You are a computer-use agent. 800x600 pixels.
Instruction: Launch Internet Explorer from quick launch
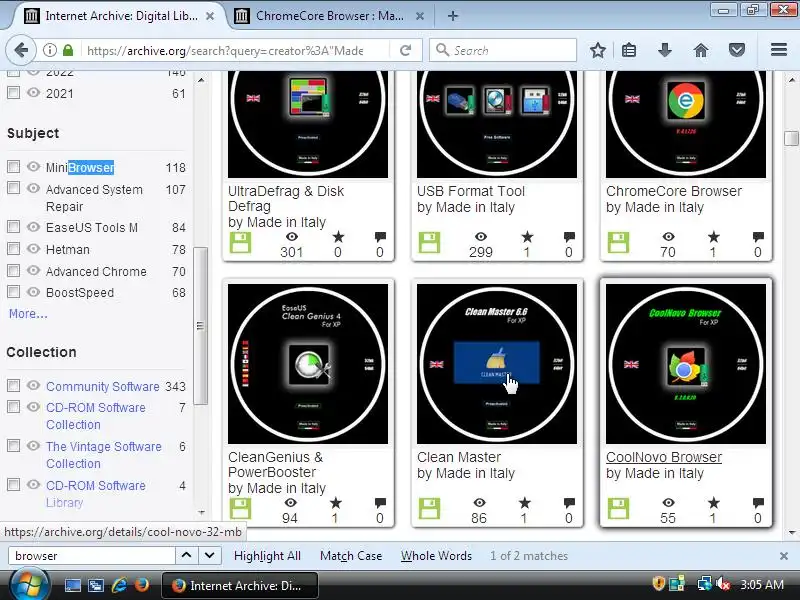(119, 585)
